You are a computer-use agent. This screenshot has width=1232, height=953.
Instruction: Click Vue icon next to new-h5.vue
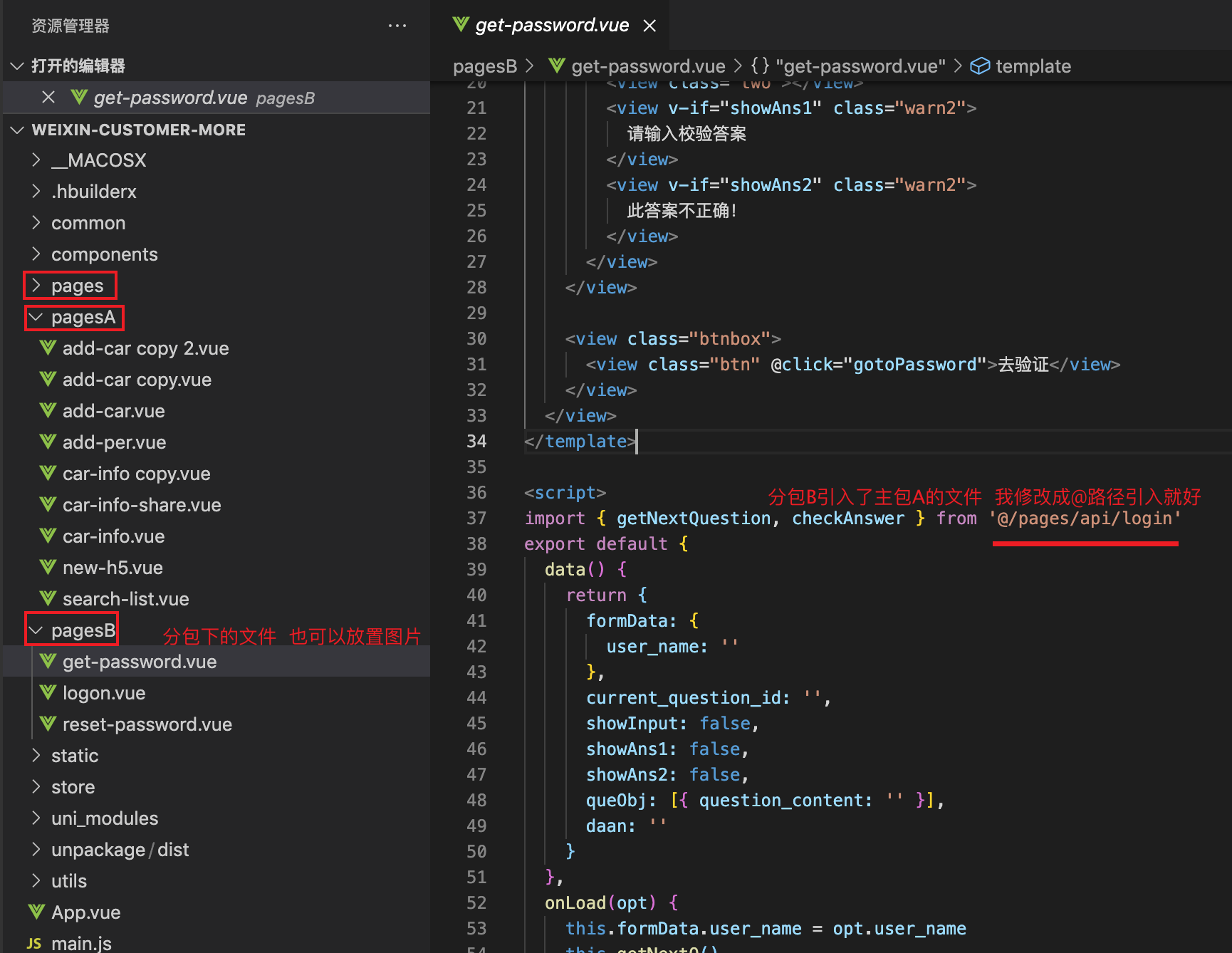coord(48,567)
